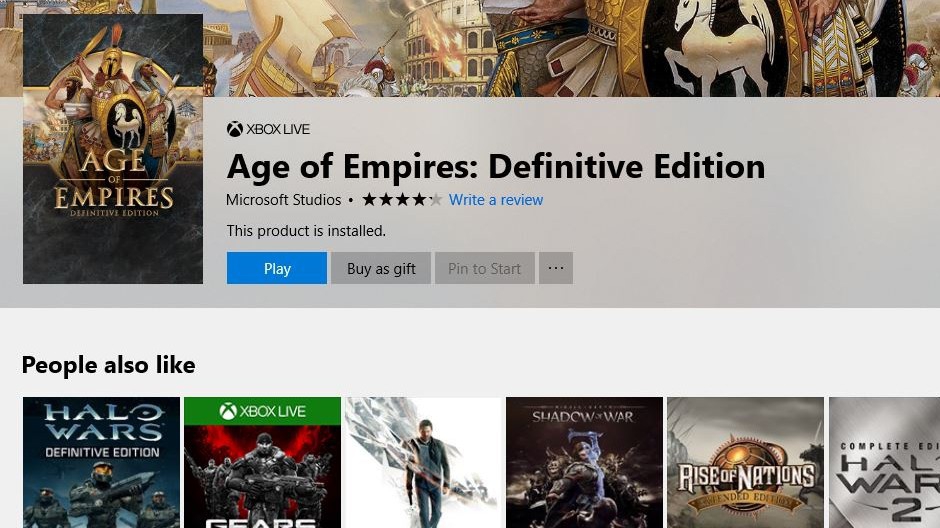Click the first star in the rating

pyautogui.click(x=369, y=200)
